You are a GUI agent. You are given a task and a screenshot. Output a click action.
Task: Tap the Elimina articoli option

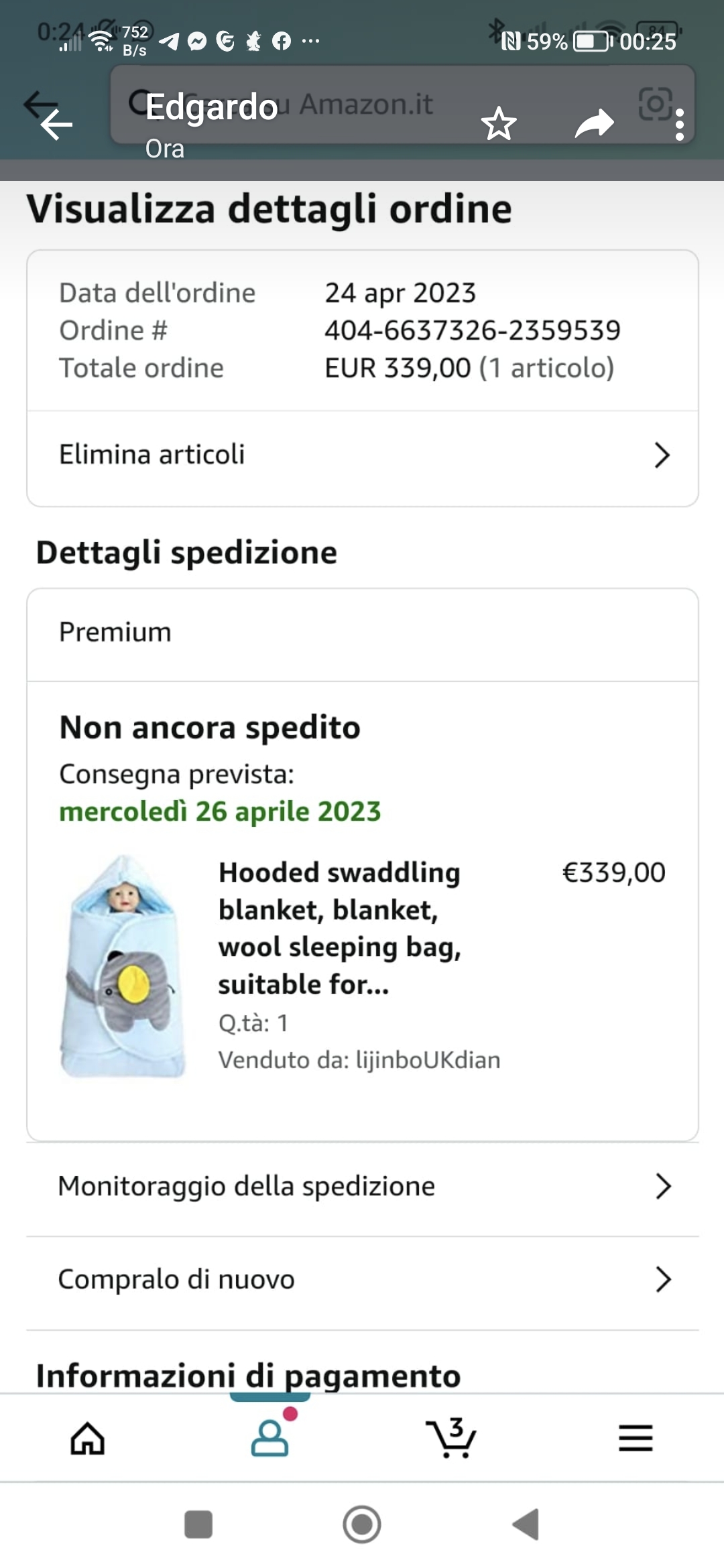click(x=152, y=455)
